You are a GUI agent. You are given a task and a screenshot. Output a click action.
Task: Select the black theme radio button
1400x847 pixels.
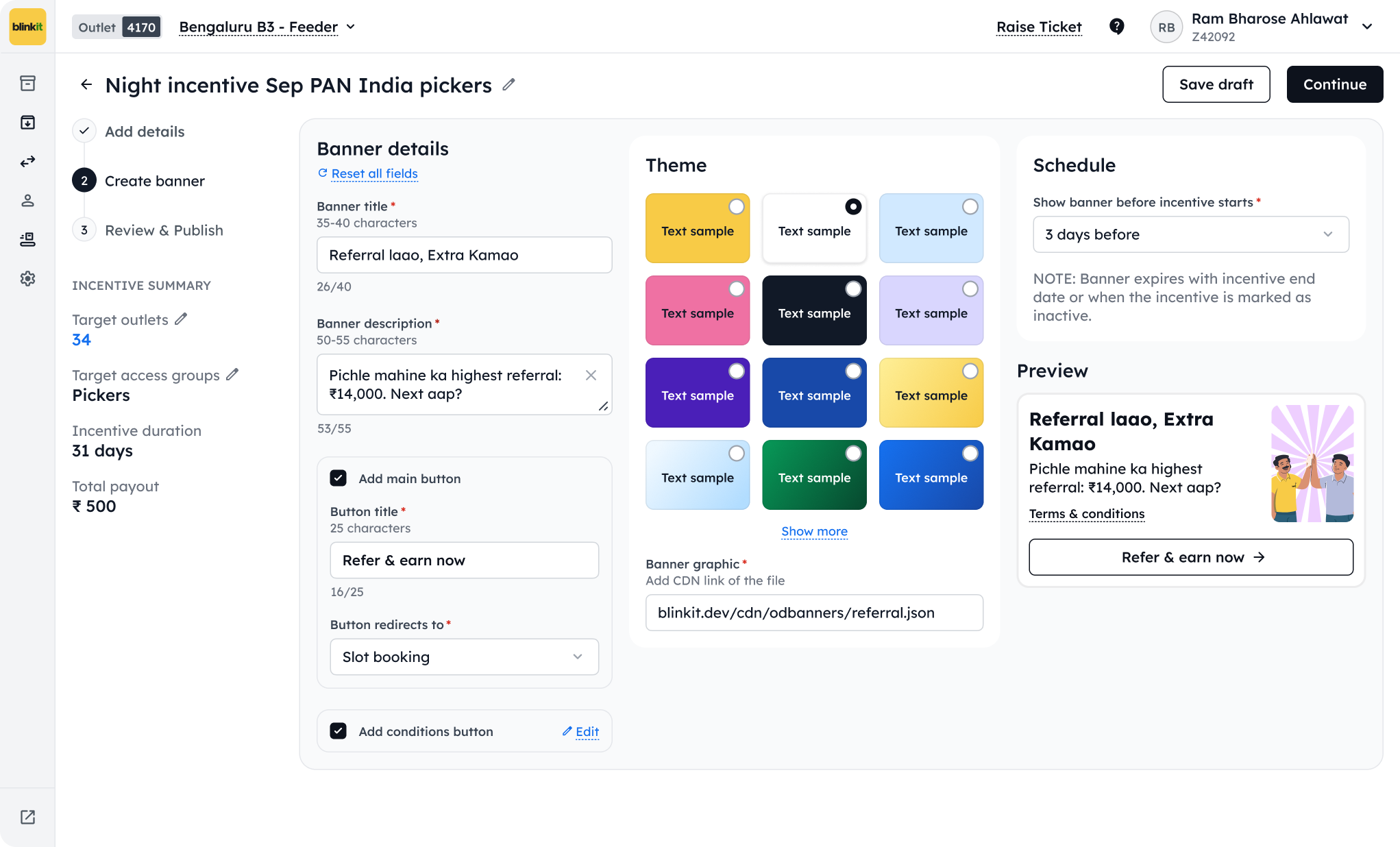click(x=853, y=289)
